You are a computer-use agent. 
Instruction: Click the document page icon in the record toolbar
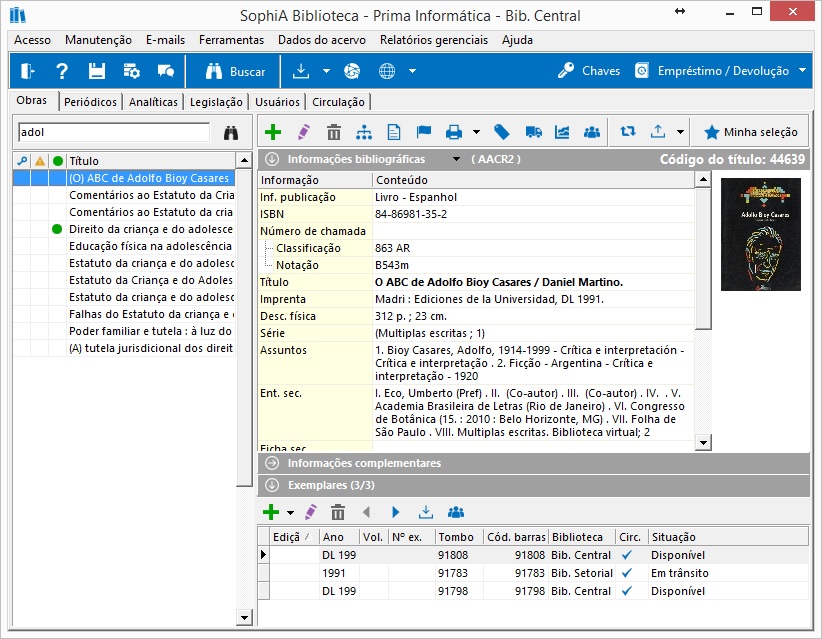(394, 132)
